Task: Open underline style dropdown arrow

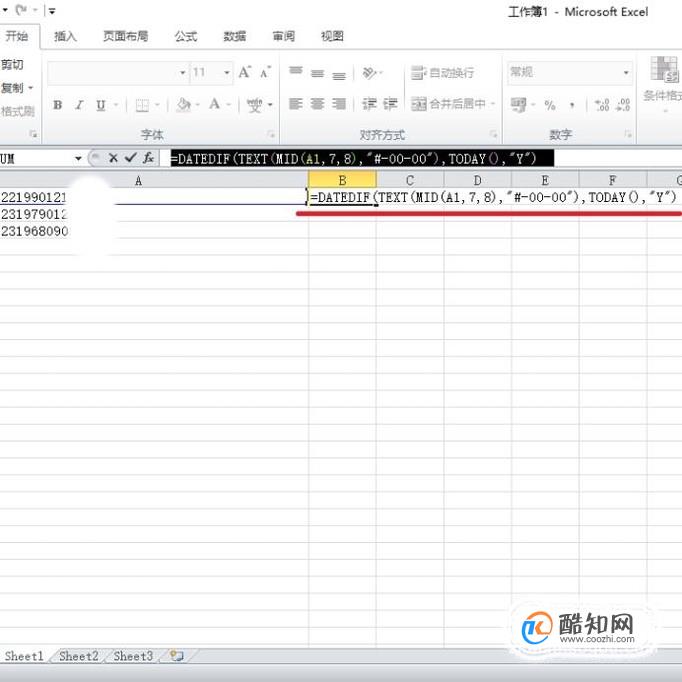Action: tap(116, 105)
